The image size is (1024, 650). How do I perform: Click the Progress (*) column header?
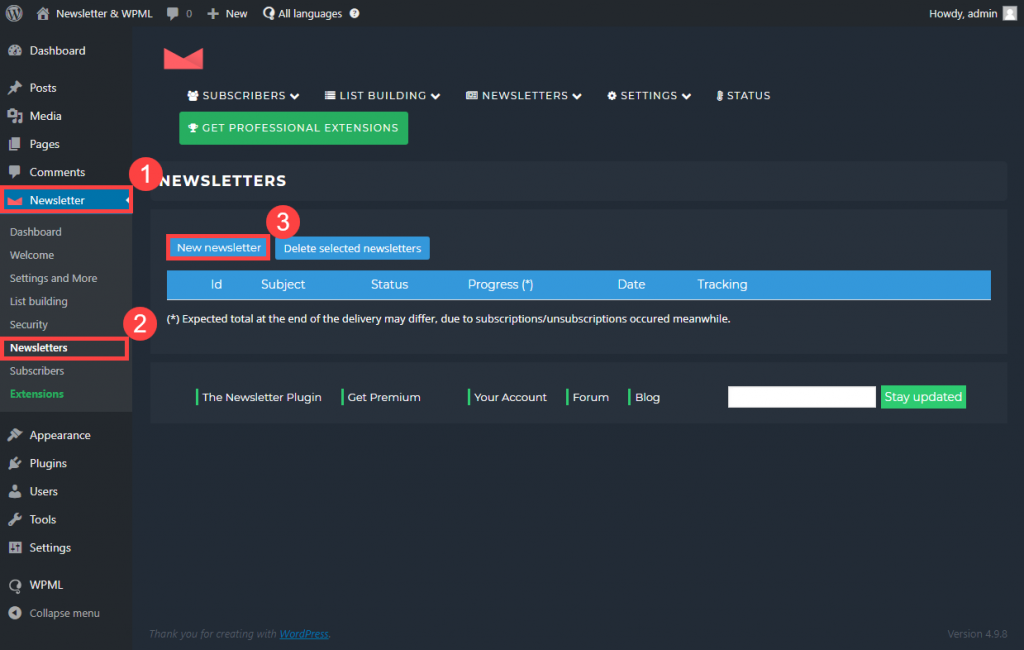(500, 284)
